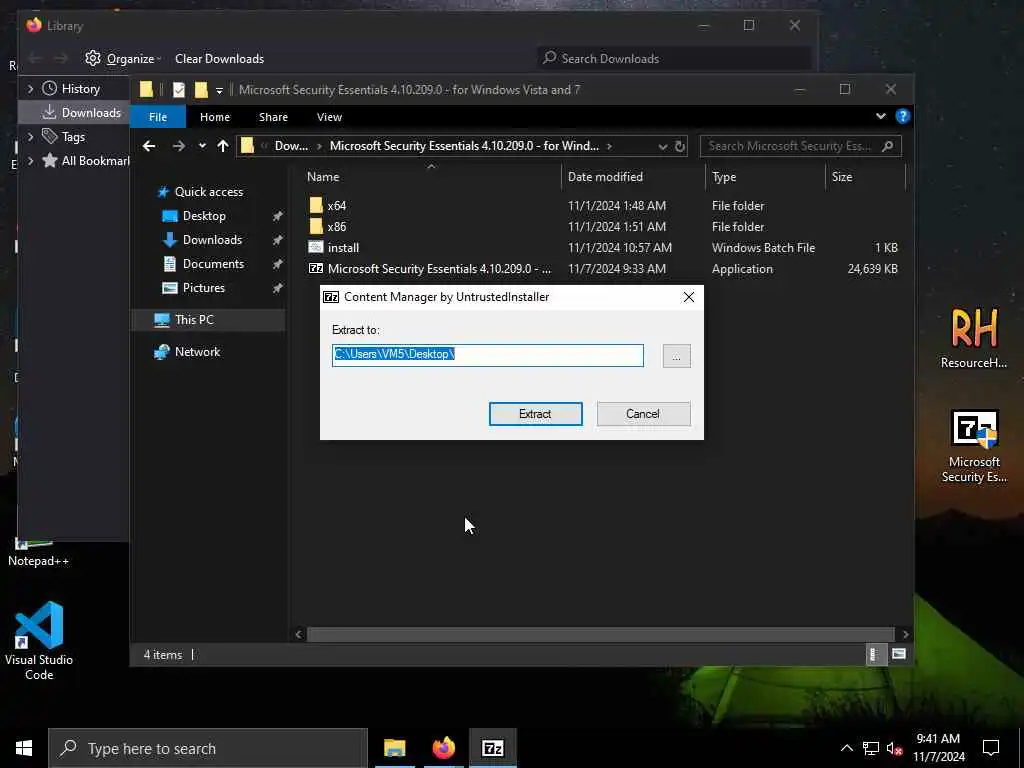The width and height of the screenshot is (1024, 768).
Task: Select This PC in navigation pane
Action: tap(194, 320)
